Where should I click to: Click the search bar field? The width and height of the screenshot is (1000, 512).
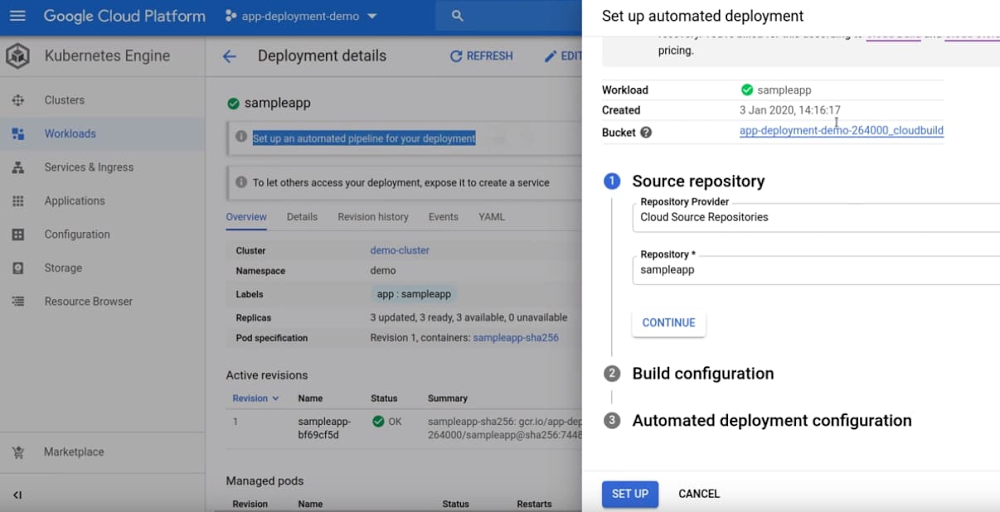coord(508,16)
